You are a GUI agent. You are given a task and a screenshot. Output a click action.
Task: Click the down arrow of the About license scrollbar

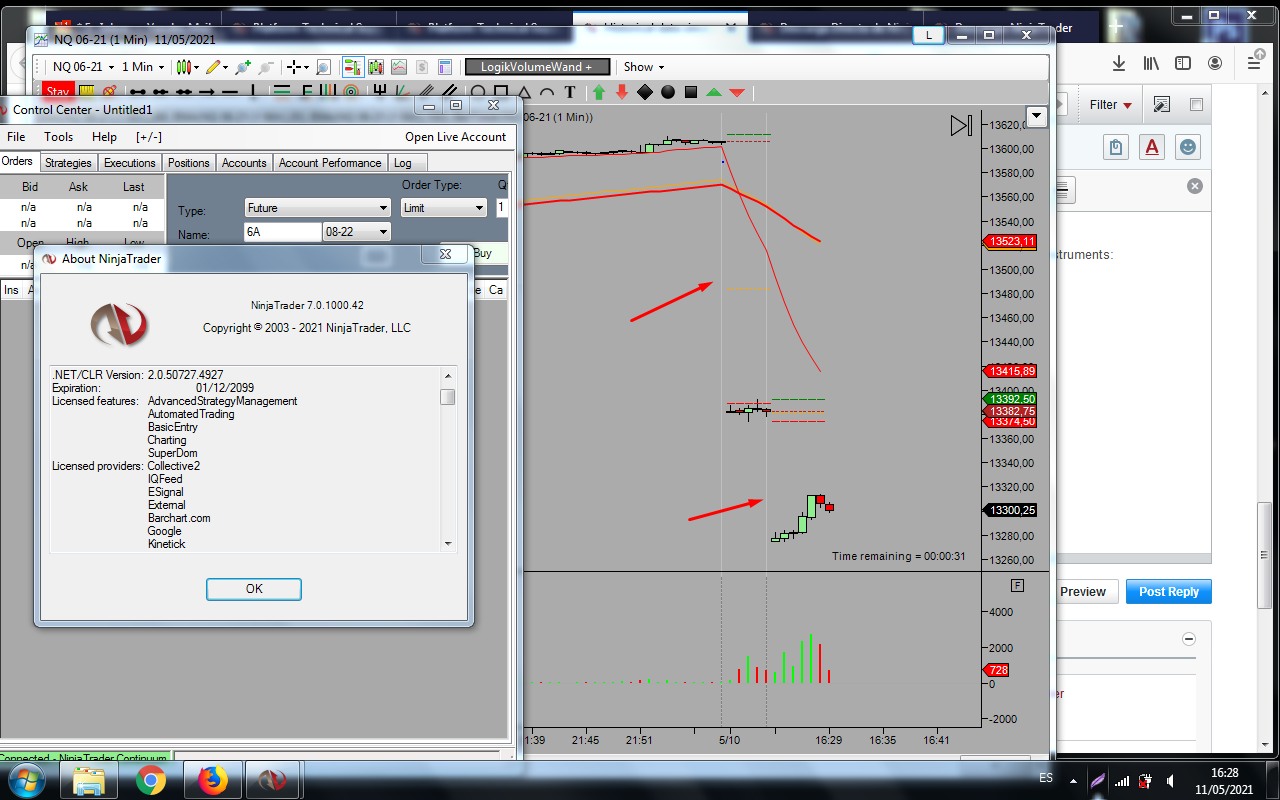pyautogui.click(x=448, y=544)
